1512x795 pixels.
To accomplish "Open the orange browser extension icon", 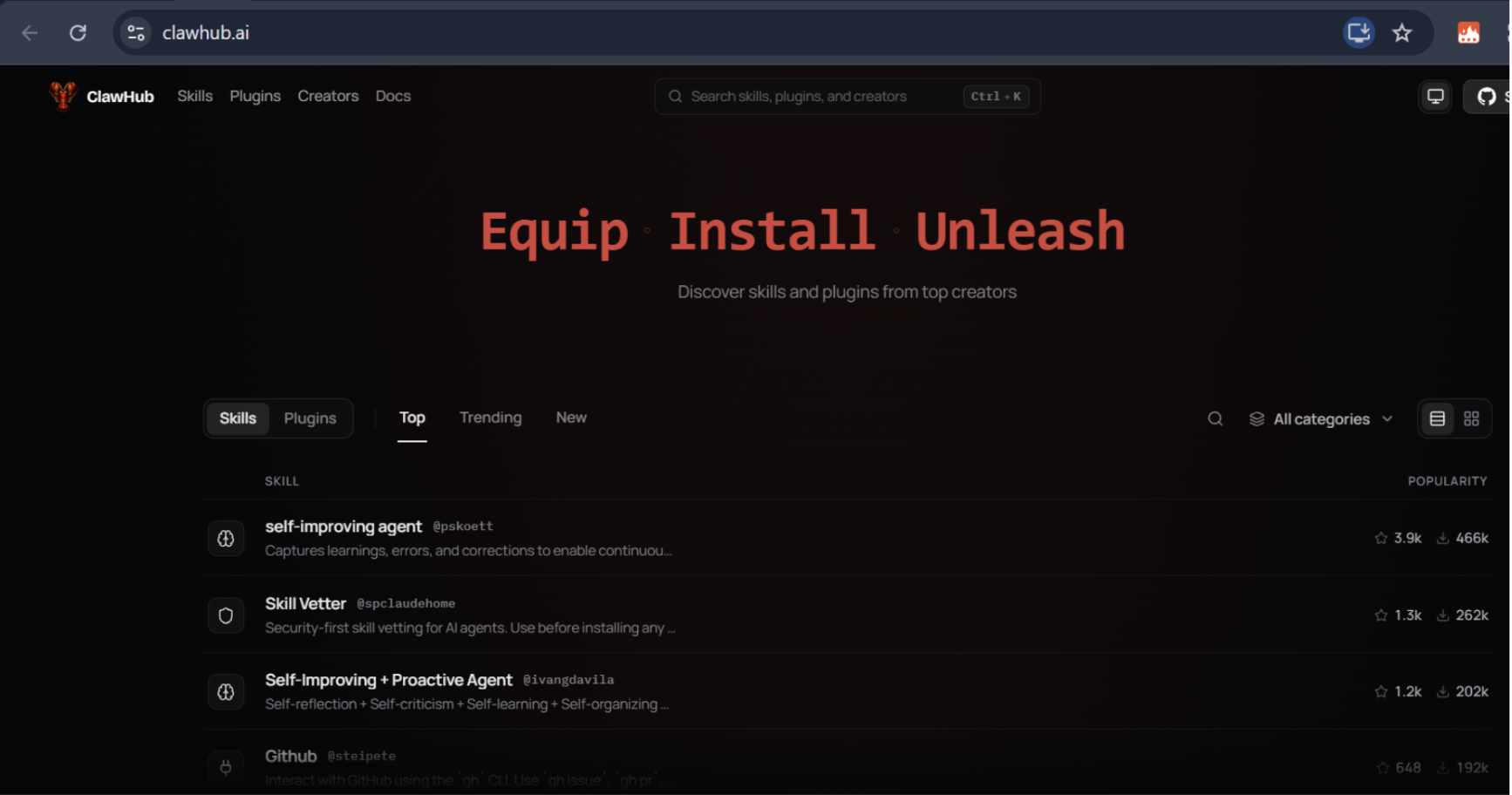I will (1468, 33).
